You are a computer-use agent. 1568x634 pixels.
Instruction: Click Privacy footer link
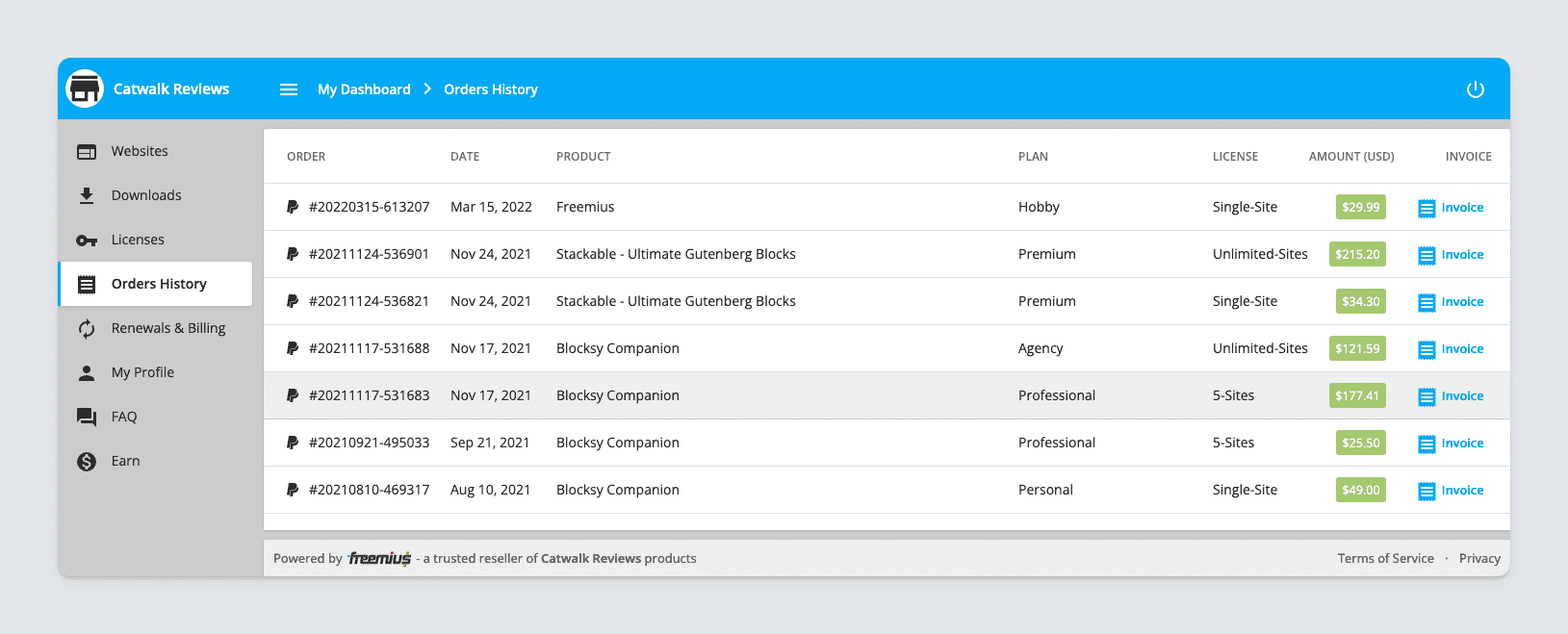click(x=1479, y=558)
